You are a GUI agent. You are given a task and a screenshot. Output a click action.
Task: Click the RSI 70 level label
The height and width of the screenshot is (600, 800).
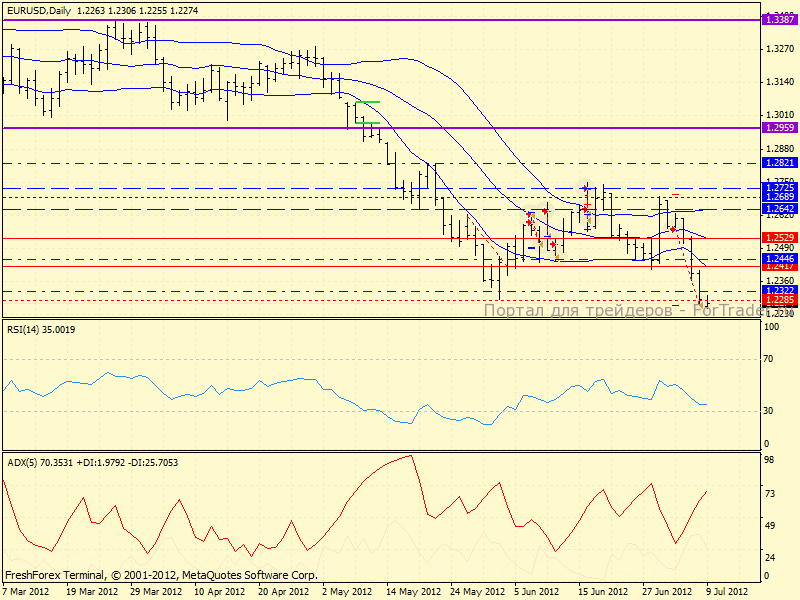tap(770, 357)
